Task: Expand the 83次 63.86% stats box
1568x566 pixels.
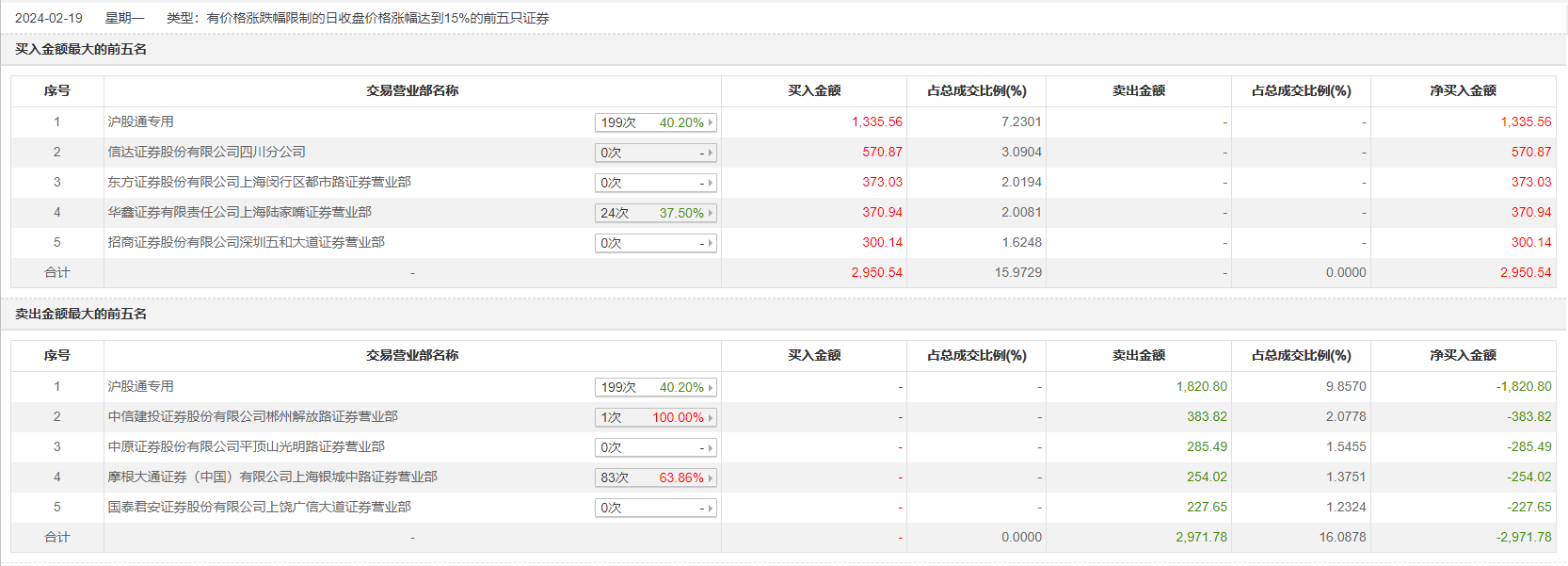Action: coord(655,477)
